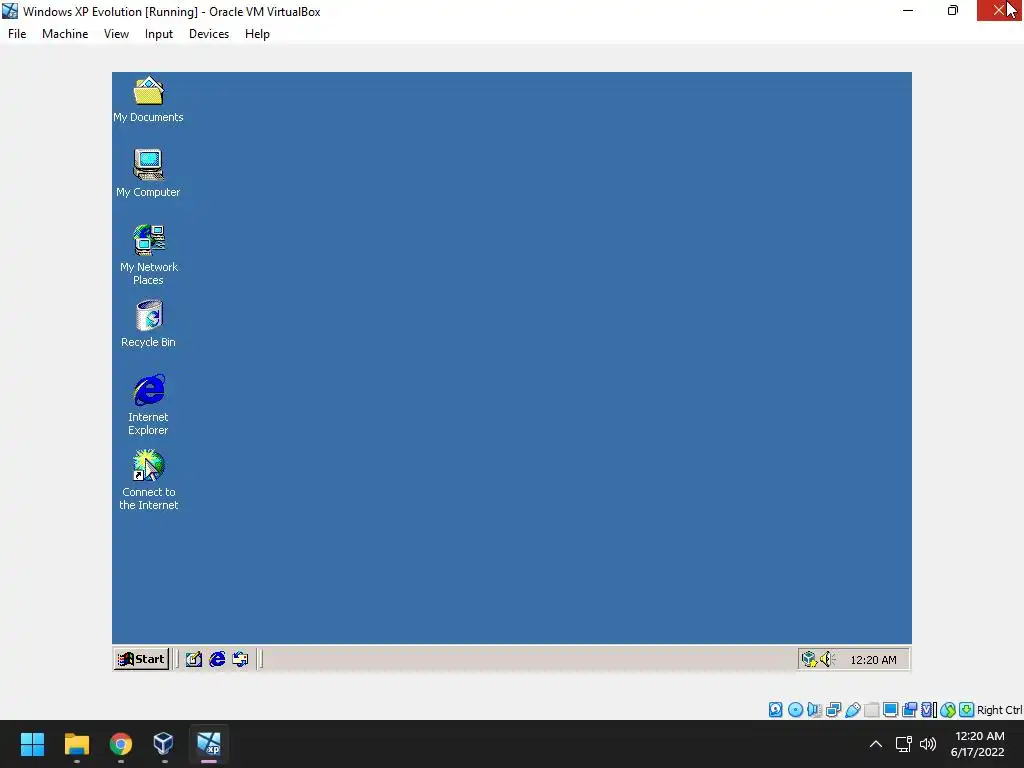Screen dimensions: 1024x768
Task: Click the mouse integration indicator icon
Action: (948, 710)
